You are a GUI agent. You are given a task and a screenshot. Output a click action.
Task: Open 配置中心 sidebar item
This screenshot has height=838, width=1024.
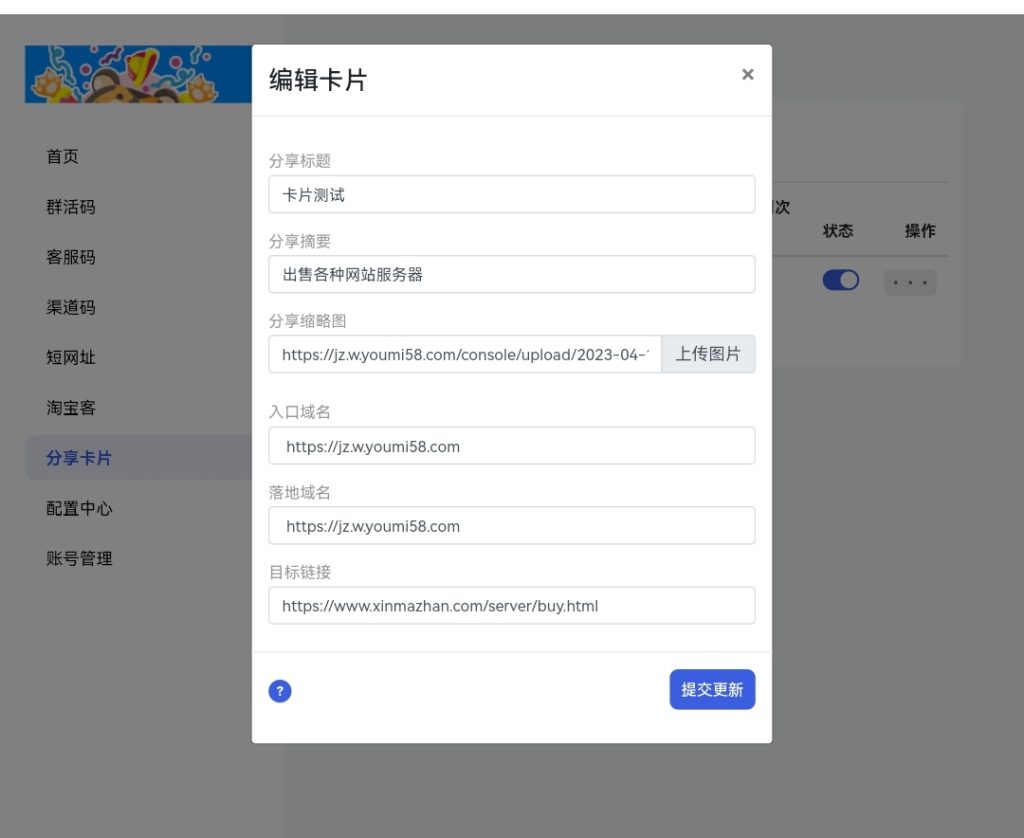click(79, 508)
